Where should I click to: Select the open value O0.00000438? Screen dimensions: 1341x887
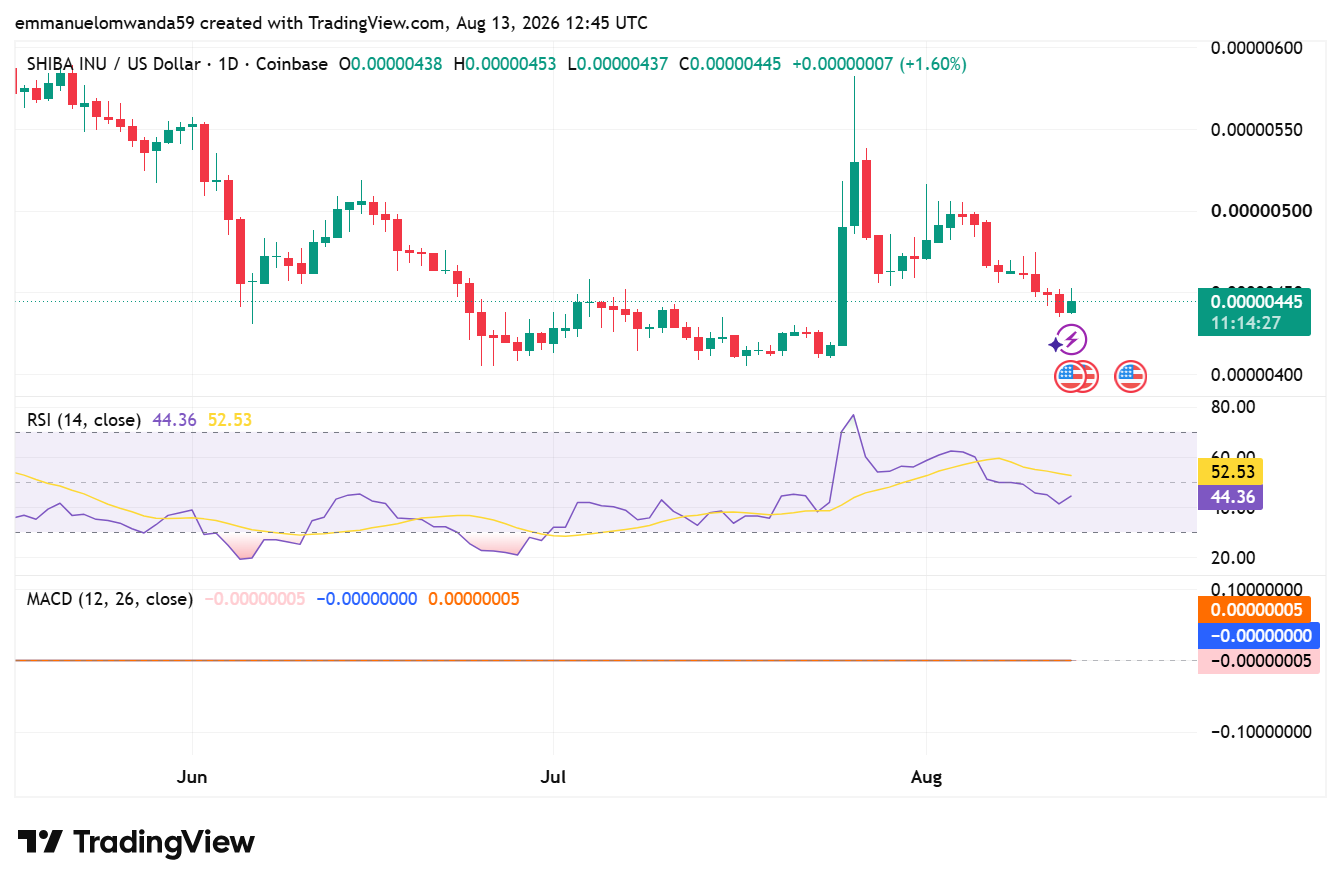pyautogui.click(x=392, y=64)
